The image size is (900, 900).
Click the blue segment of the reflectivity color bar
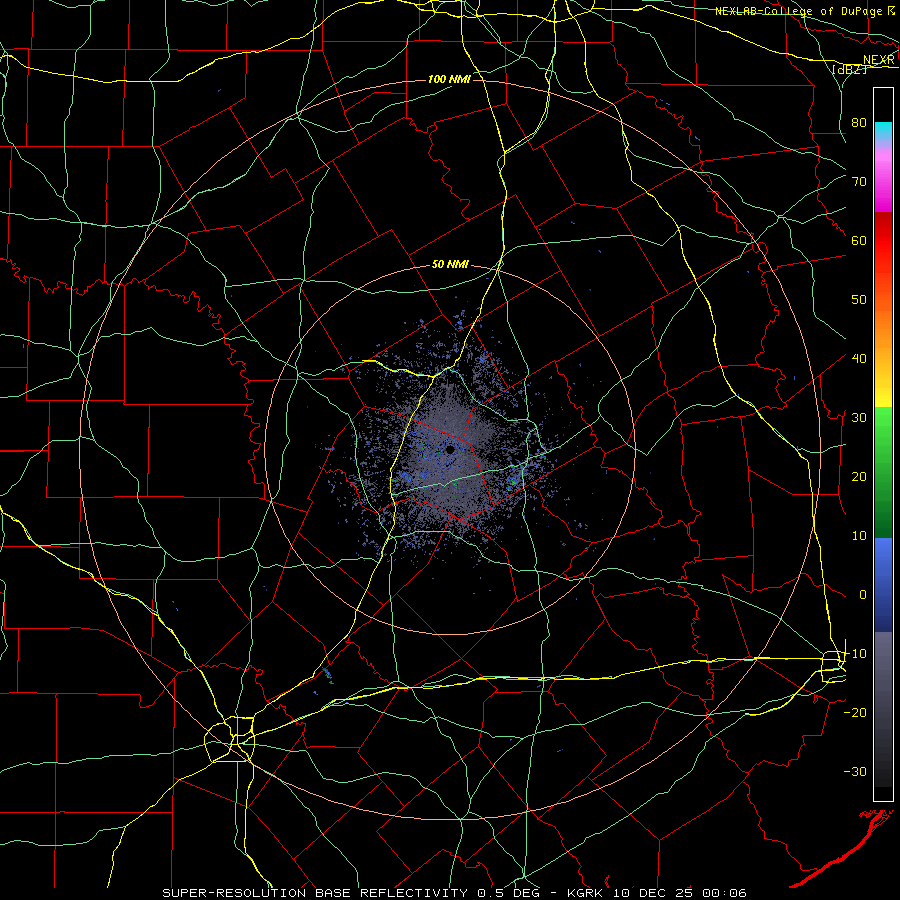pyautogui.click(x=883, y=585)
